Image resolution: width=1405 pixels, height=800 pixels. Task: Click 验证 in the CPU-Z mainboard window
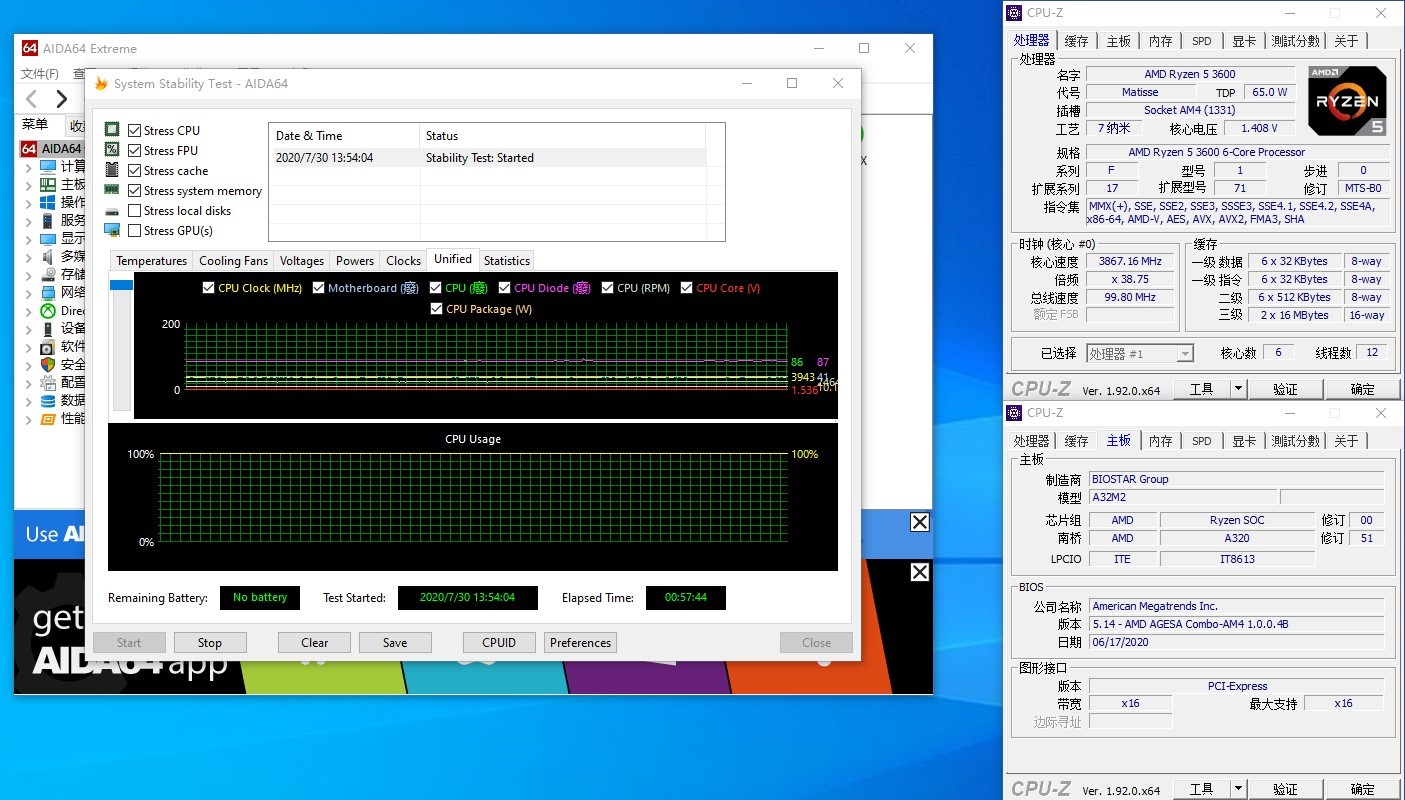coord(1285,789)
